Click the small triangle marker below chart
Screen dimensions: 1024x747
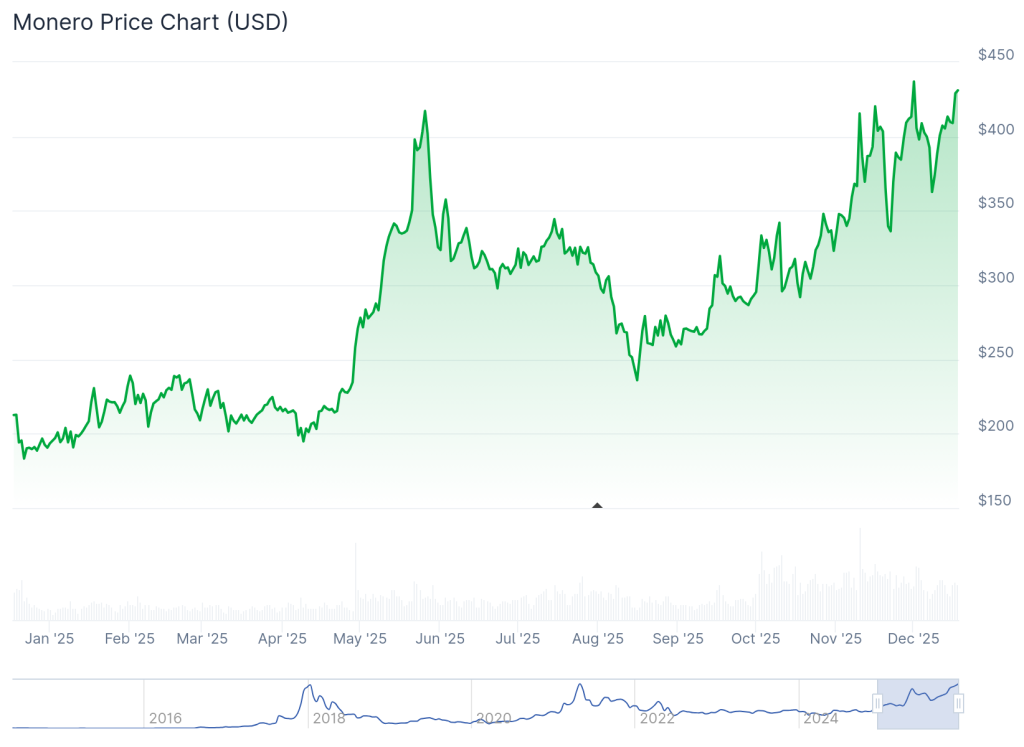point(597,506)
